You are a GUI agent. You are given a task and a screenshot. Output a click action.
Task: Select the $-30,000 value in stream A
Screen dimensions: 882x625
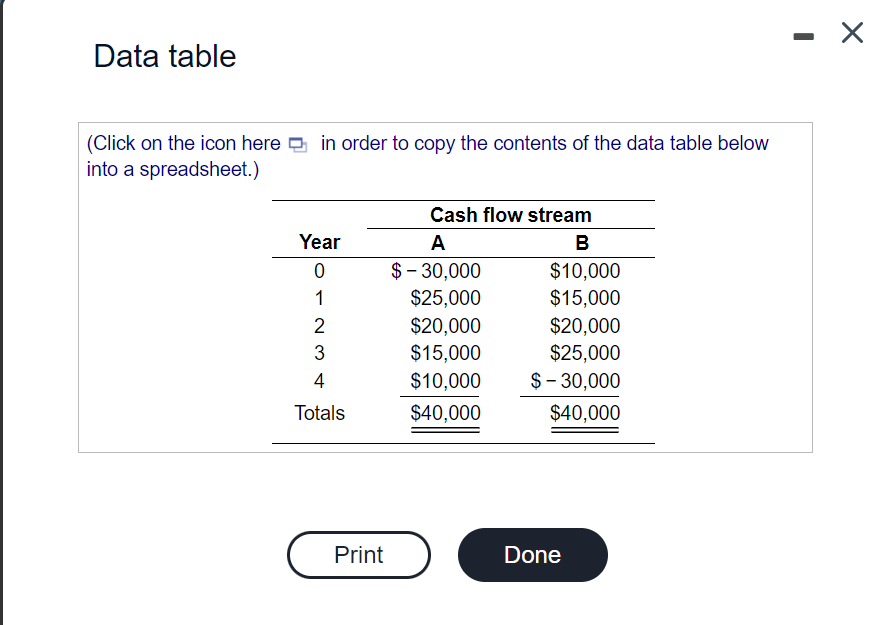[x=436, y=270]
